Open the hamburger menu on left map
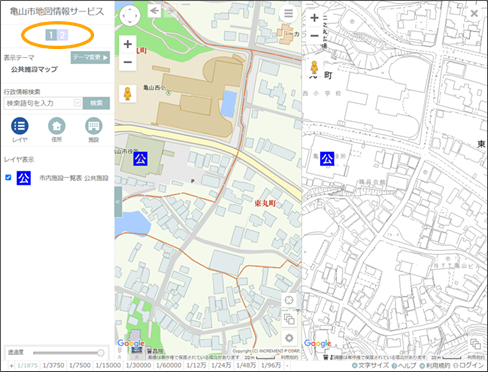The image size is (488, 372). (x=288, y=14)
